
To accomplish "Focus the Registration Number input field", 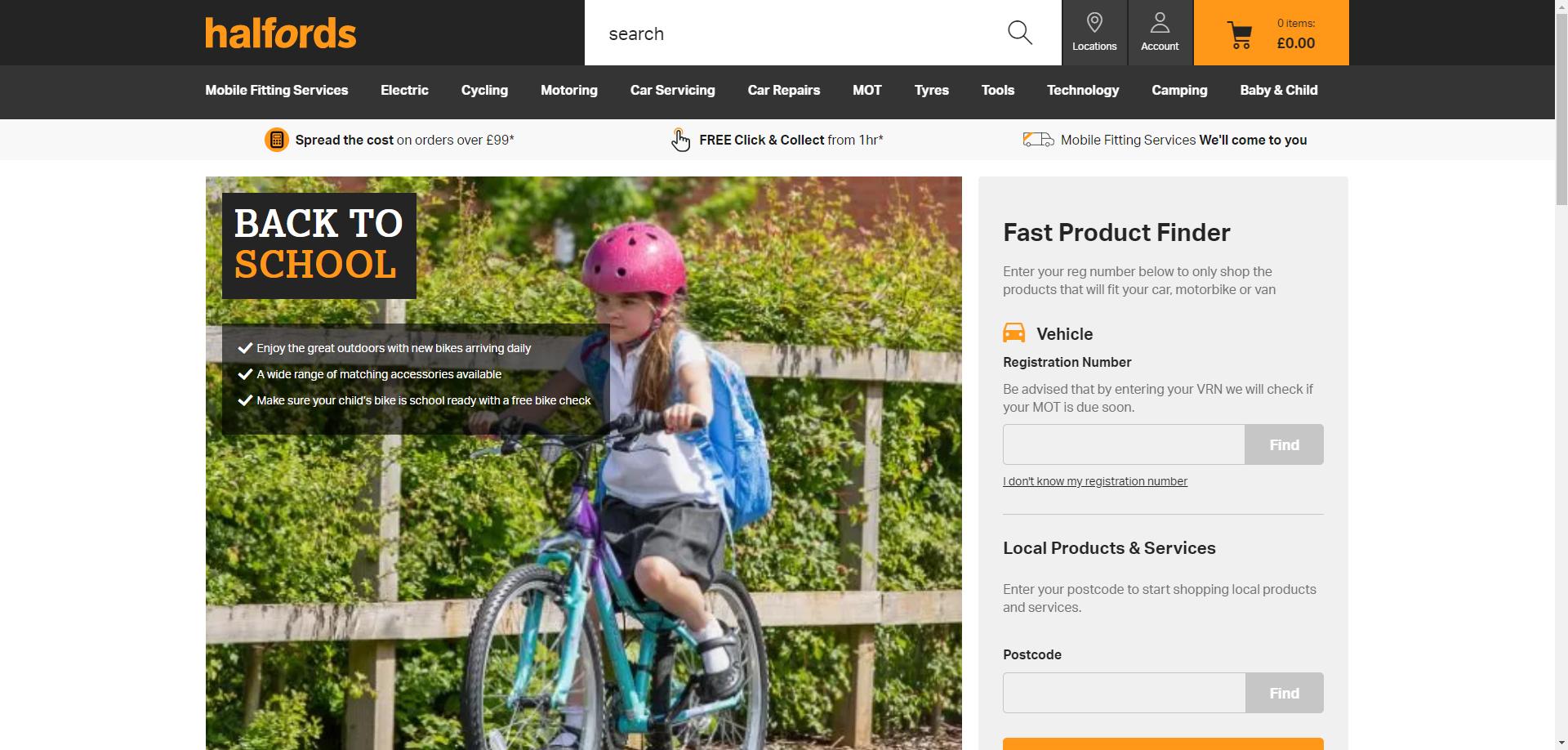I will pyautogui.click(x=1124, y=444).
